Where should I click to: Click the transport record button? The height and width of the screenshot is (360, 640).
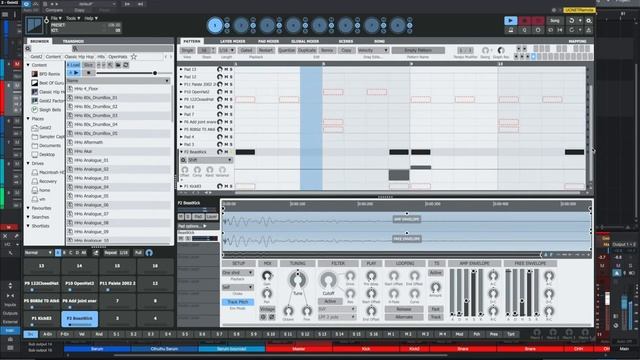coord(525,20)
